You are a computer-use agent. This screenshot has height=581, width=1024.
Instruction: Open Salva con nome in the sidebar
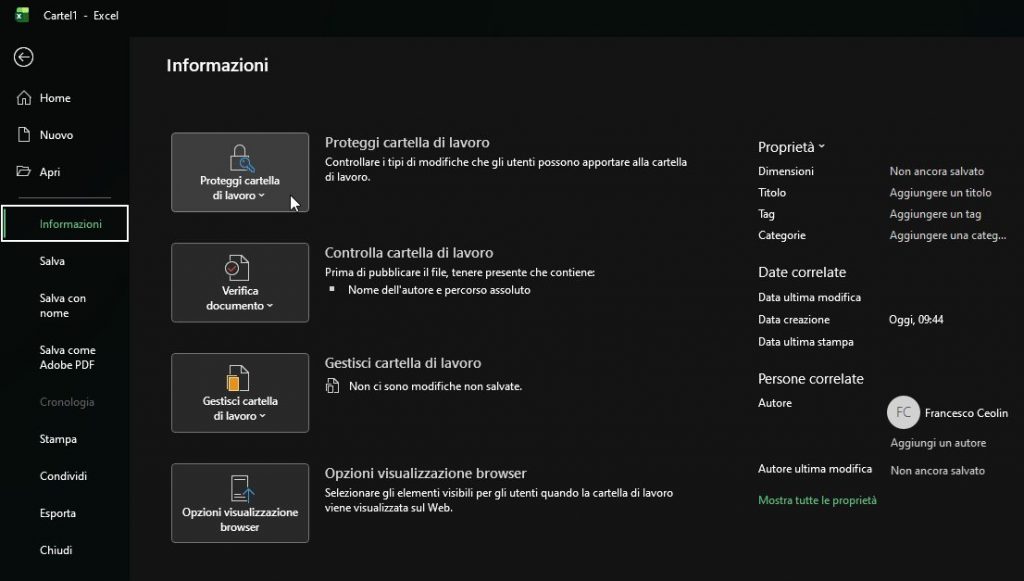(x=63, y=306)
